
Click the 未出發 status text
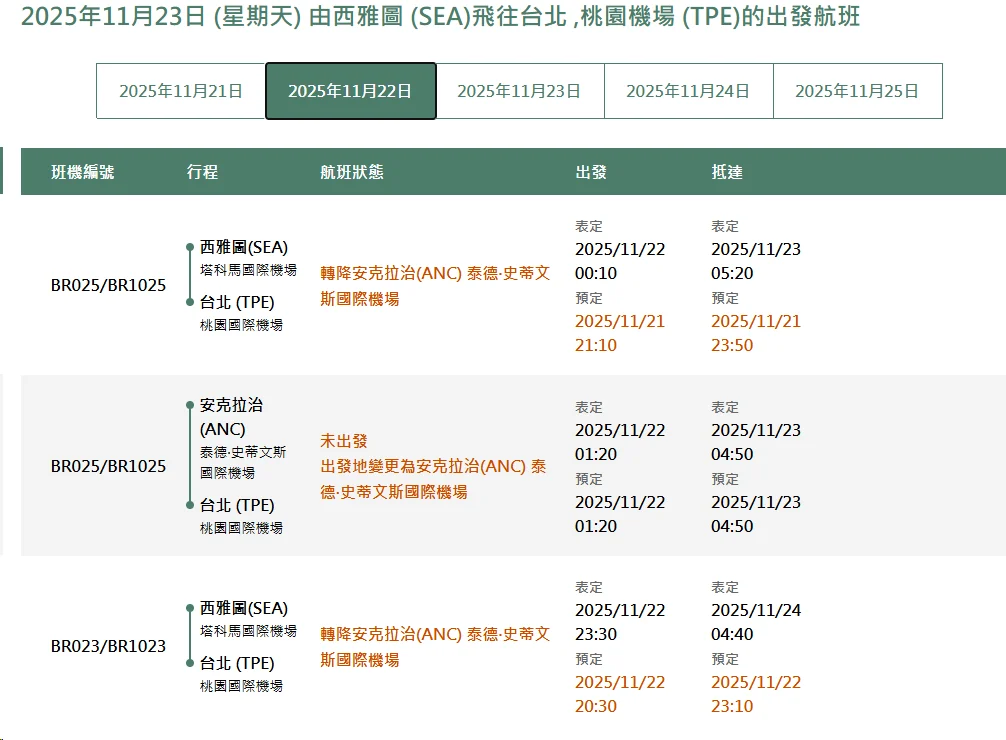(x=344, y=441)
